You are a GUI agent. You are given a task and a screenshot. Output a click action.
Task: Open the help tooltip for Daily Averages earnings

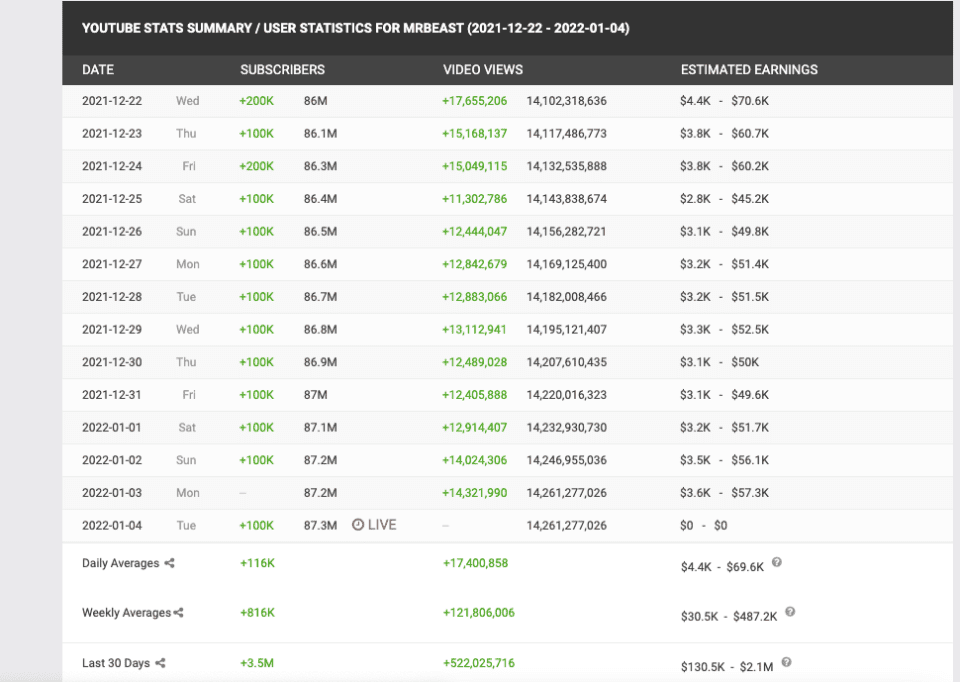(x=777, y=562)
